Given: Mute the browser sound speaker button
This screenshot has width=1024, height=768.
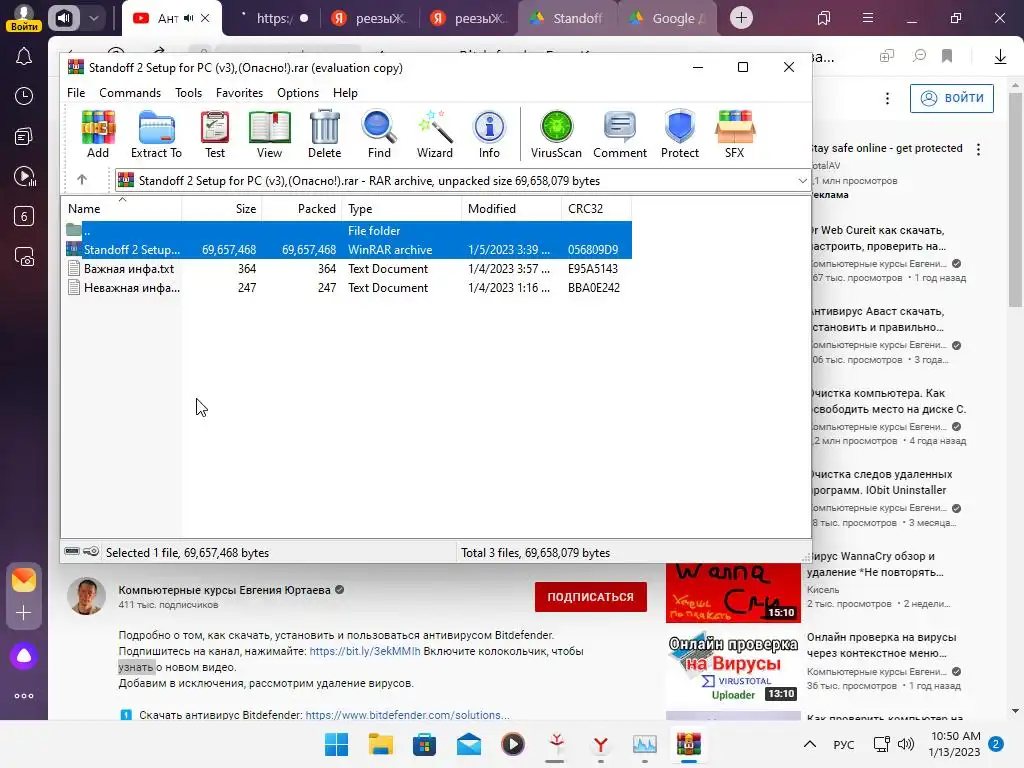Looking at the screenshot, I should pos(63,18).
